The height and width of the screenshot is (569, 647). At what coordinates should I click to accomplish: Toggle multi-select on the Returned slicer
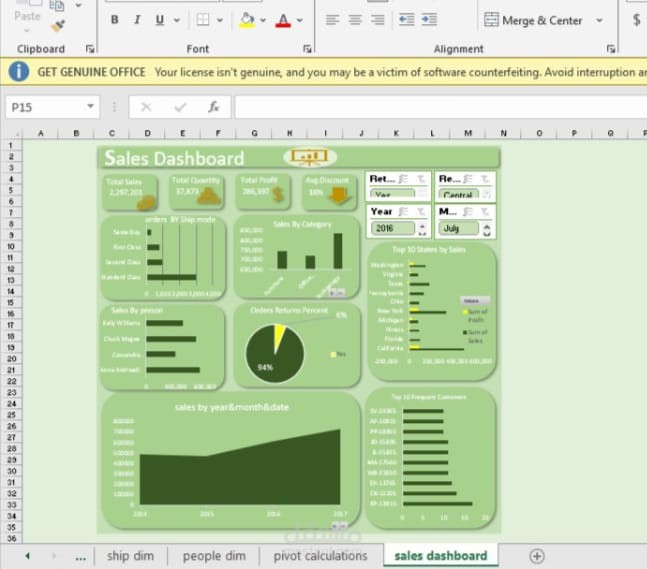[x=403, y=179]
